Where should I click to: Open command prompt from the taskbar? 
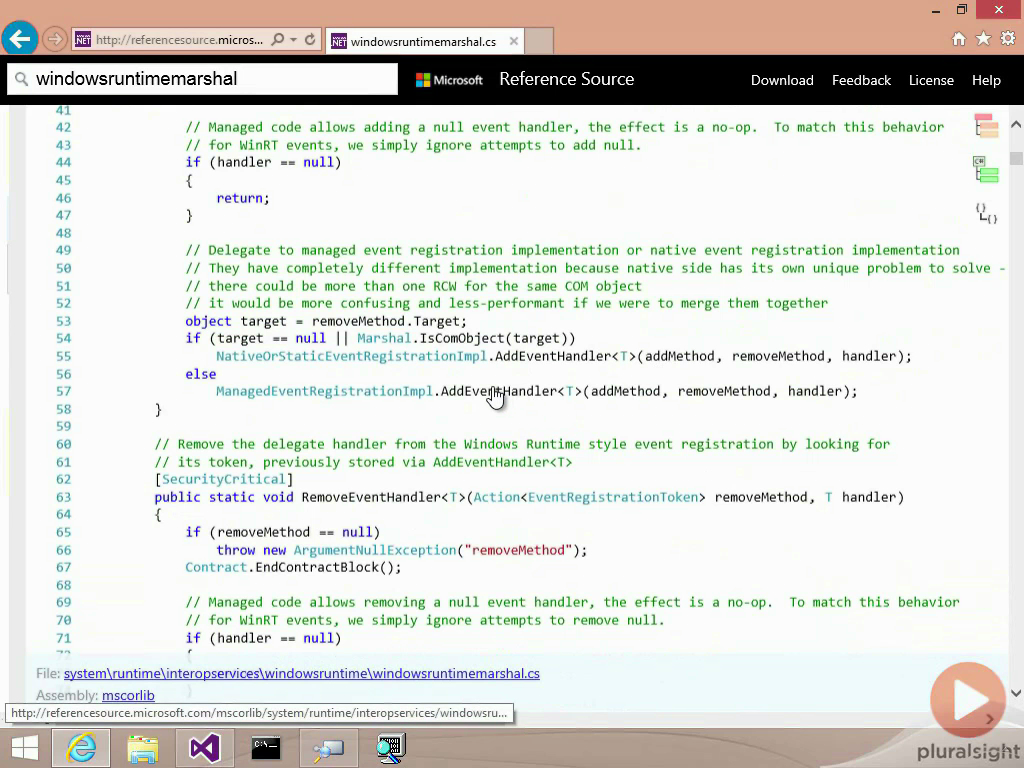(265, 747)
